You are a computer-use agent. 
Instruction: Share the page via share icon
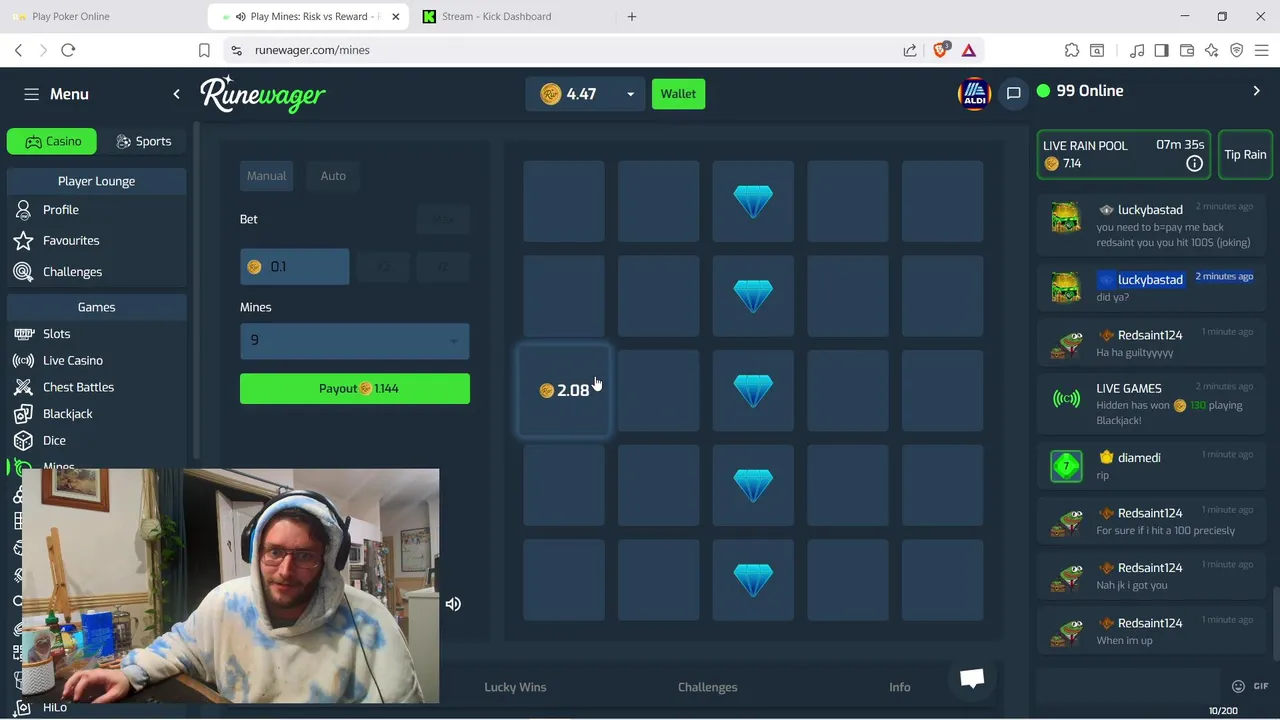pyautogui.click(x=910, y=50)
